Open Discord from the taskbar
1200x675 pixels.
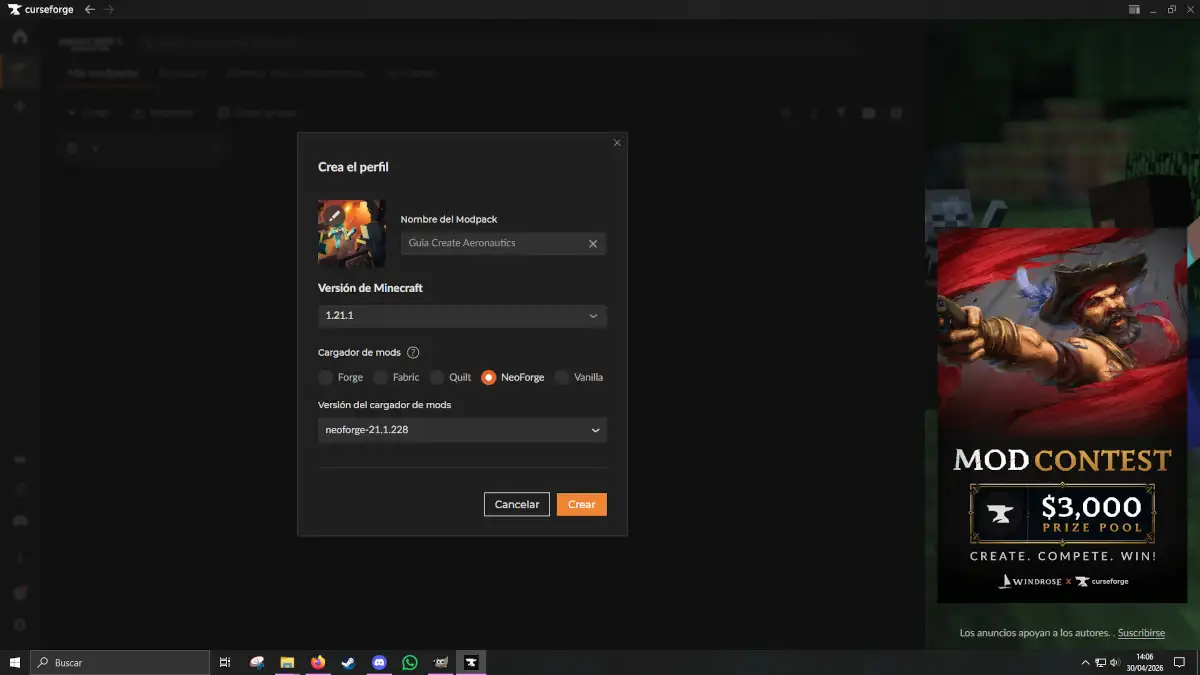379,662
